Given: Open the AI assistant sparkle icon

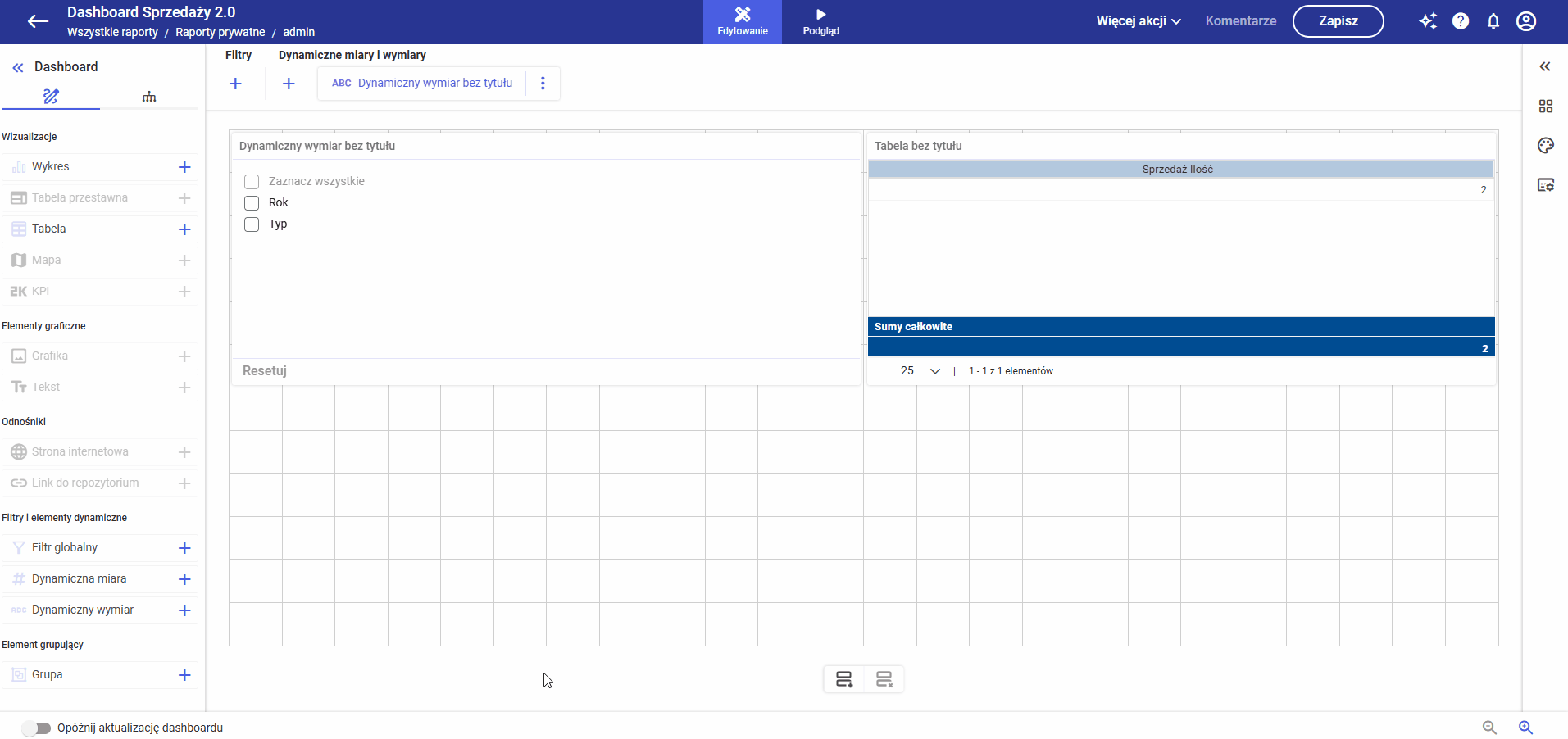Looking at the screenshot, I should click(1428, 21).
